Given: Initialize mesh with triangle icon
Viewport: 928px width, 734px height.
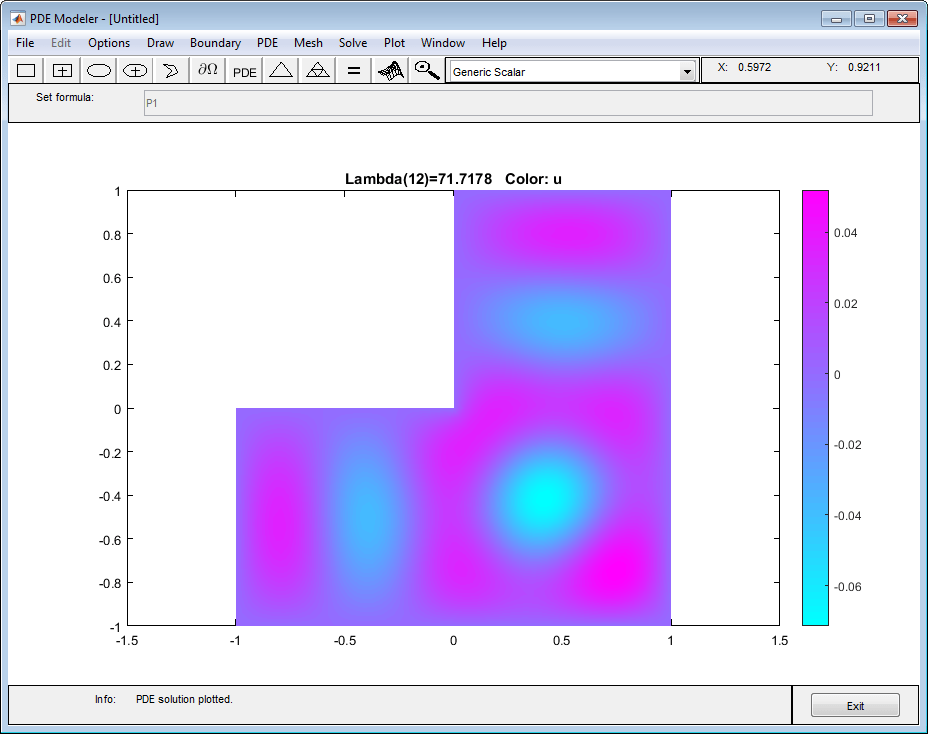Looking at the screenshot, I should (281, 70).
